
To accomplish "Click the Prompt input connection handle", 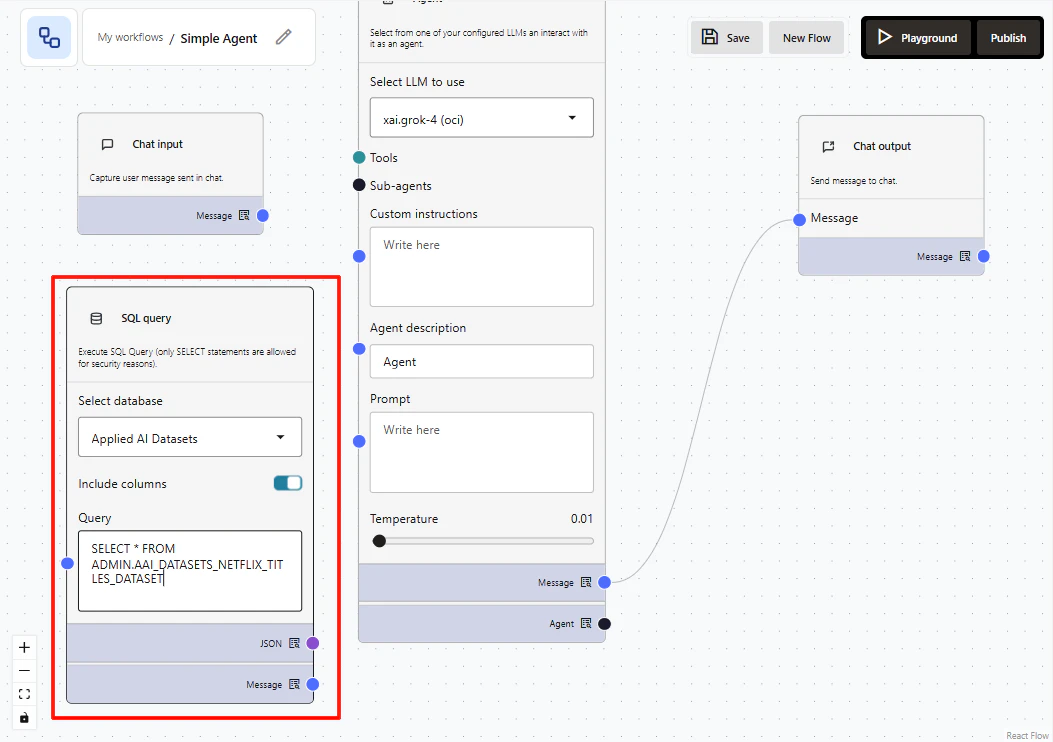I will tap(359, 441).
